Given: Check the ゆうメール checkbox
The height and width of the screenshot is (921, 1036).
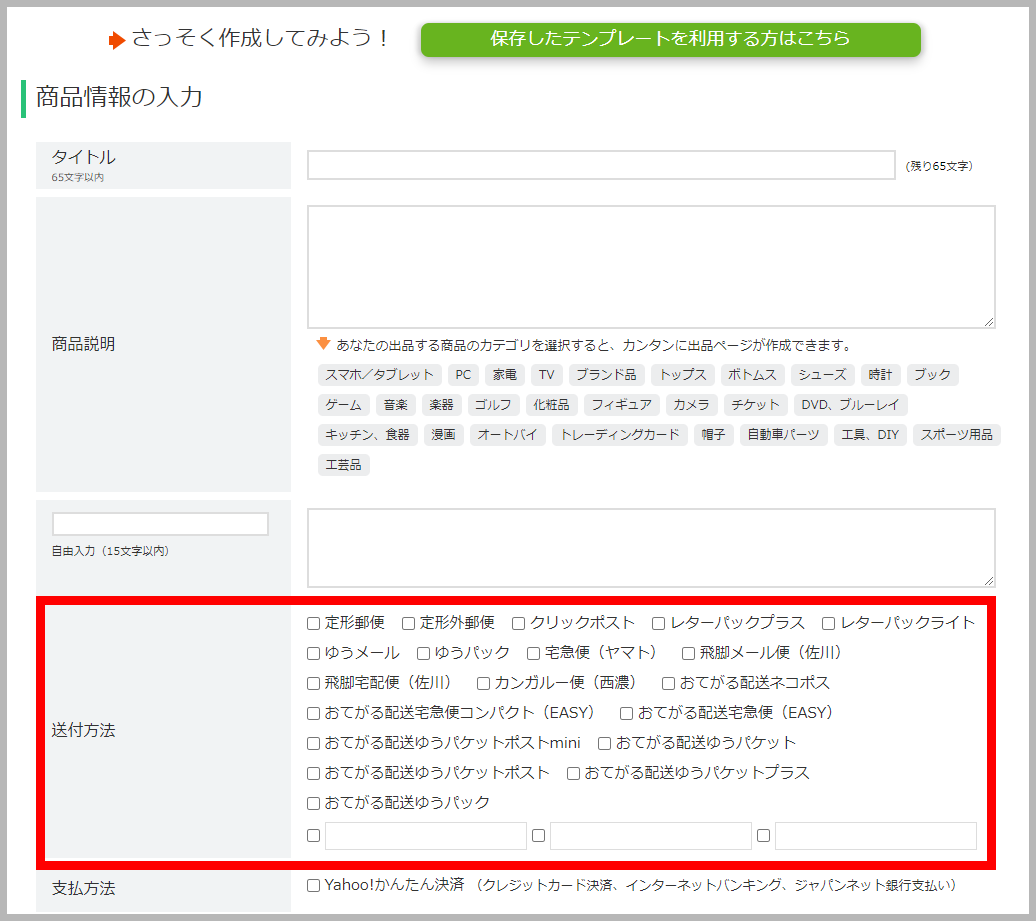Looking at the screenshot, I should click(314, 653).
